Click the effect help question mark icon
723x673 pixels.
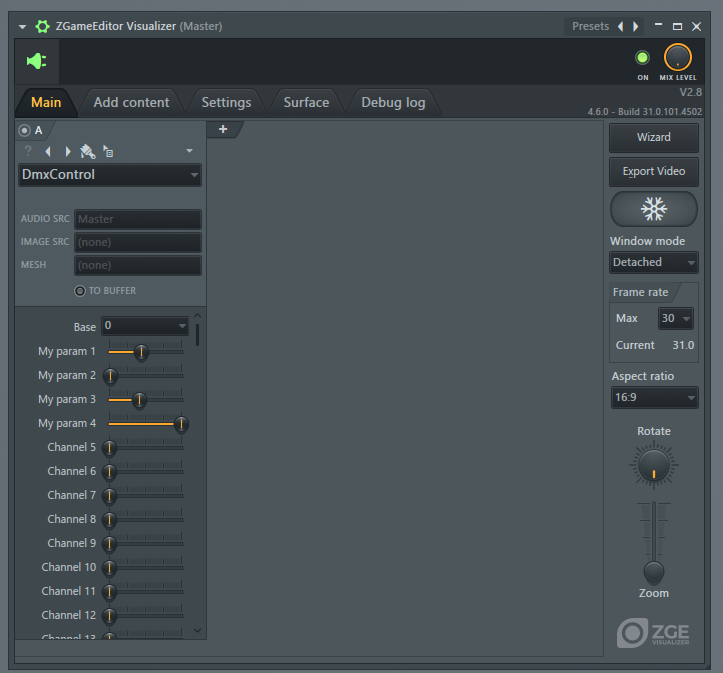point(28,151)
